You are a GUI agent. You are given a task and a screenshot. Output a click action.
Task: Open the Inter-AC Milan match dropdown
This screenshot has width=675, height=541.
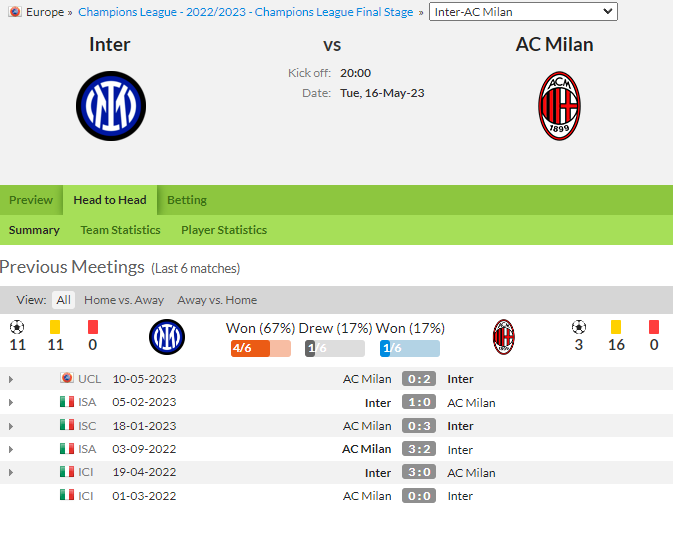523,12
